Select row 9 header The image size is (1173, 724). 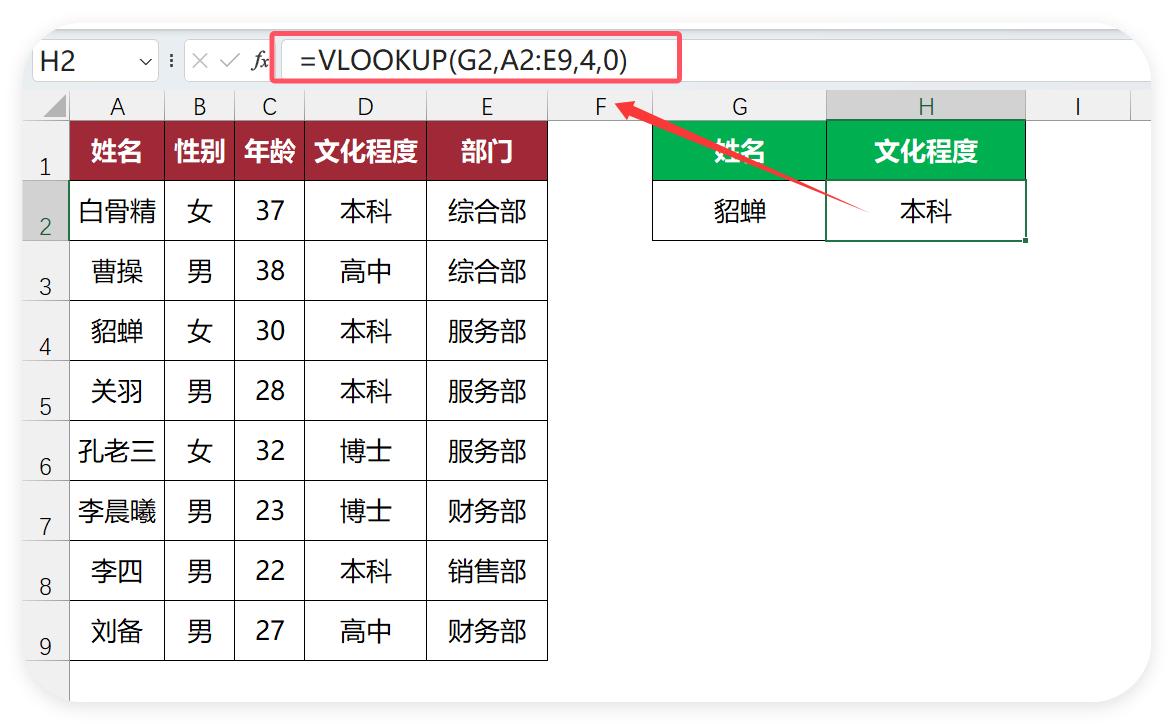pos(46,630)
